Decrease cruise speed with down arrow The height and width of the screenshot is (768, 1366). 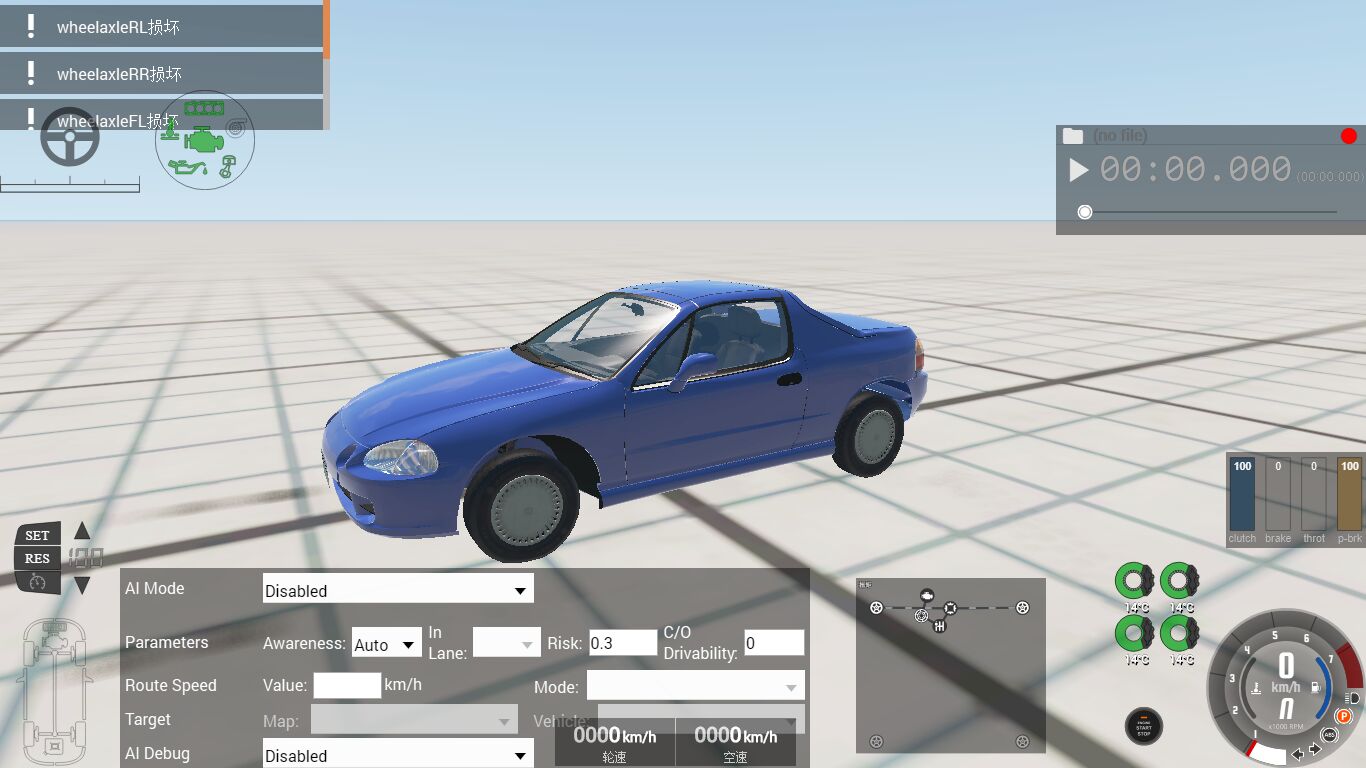[x=83, y=586]
